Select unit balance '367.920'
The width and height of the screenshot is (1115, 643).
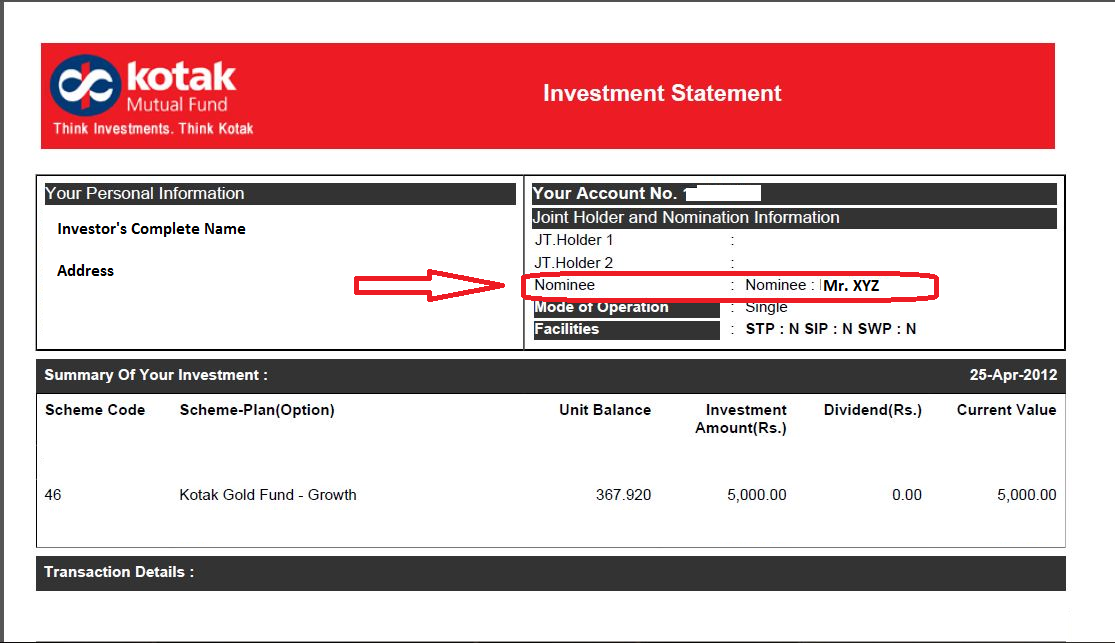(623, 495)
